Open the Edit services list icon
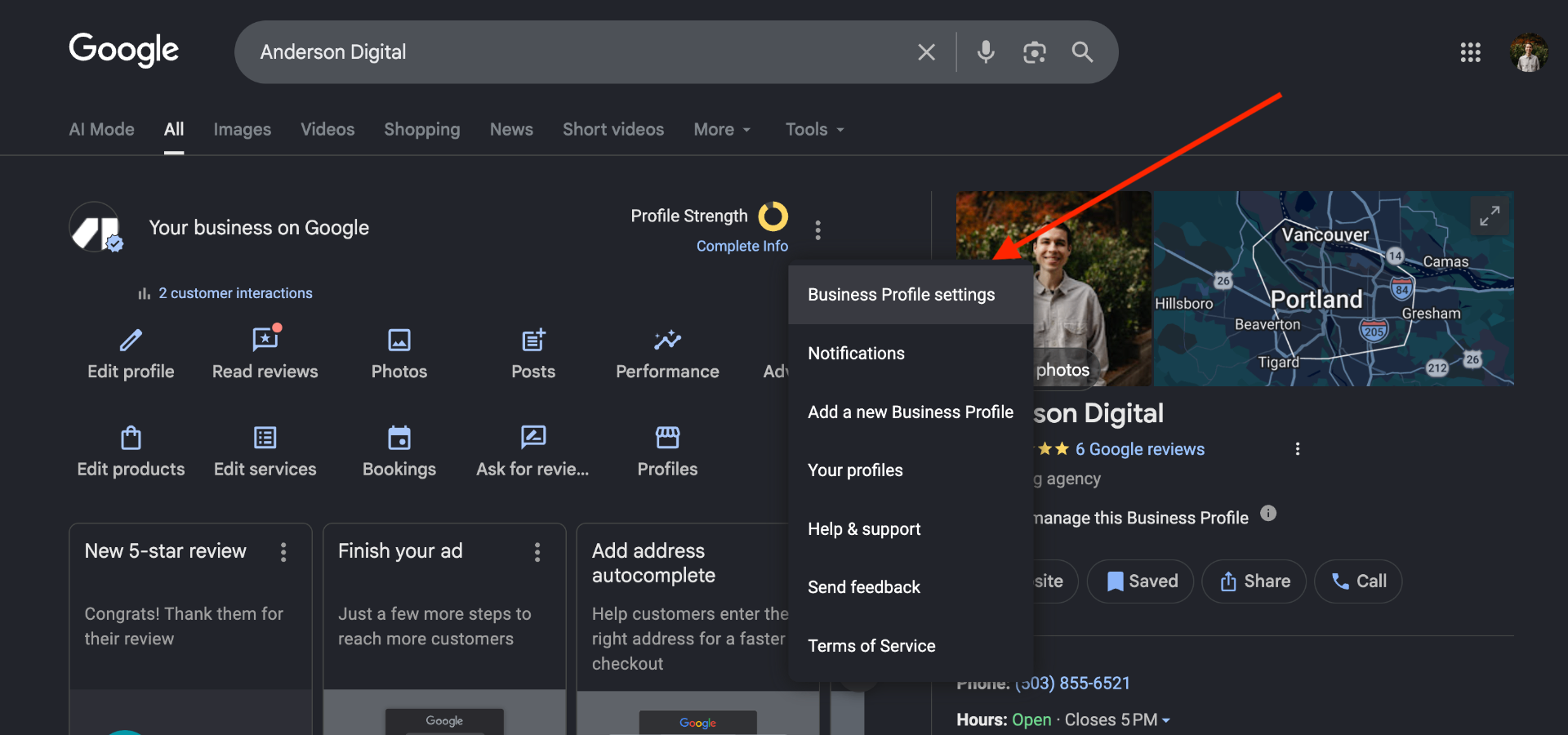The width and height of the screenshot is (1568, 735). (x=265, y=438)
